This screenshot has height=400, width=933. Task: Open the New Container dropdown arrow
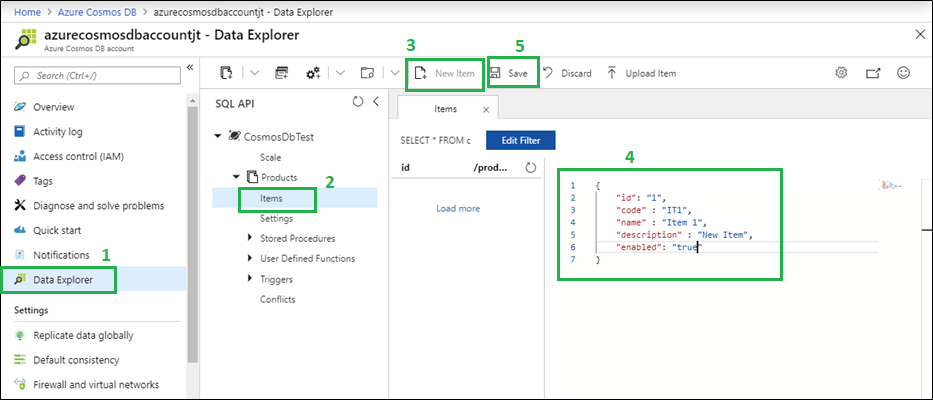pyautogui.click(x=255, y=73)
